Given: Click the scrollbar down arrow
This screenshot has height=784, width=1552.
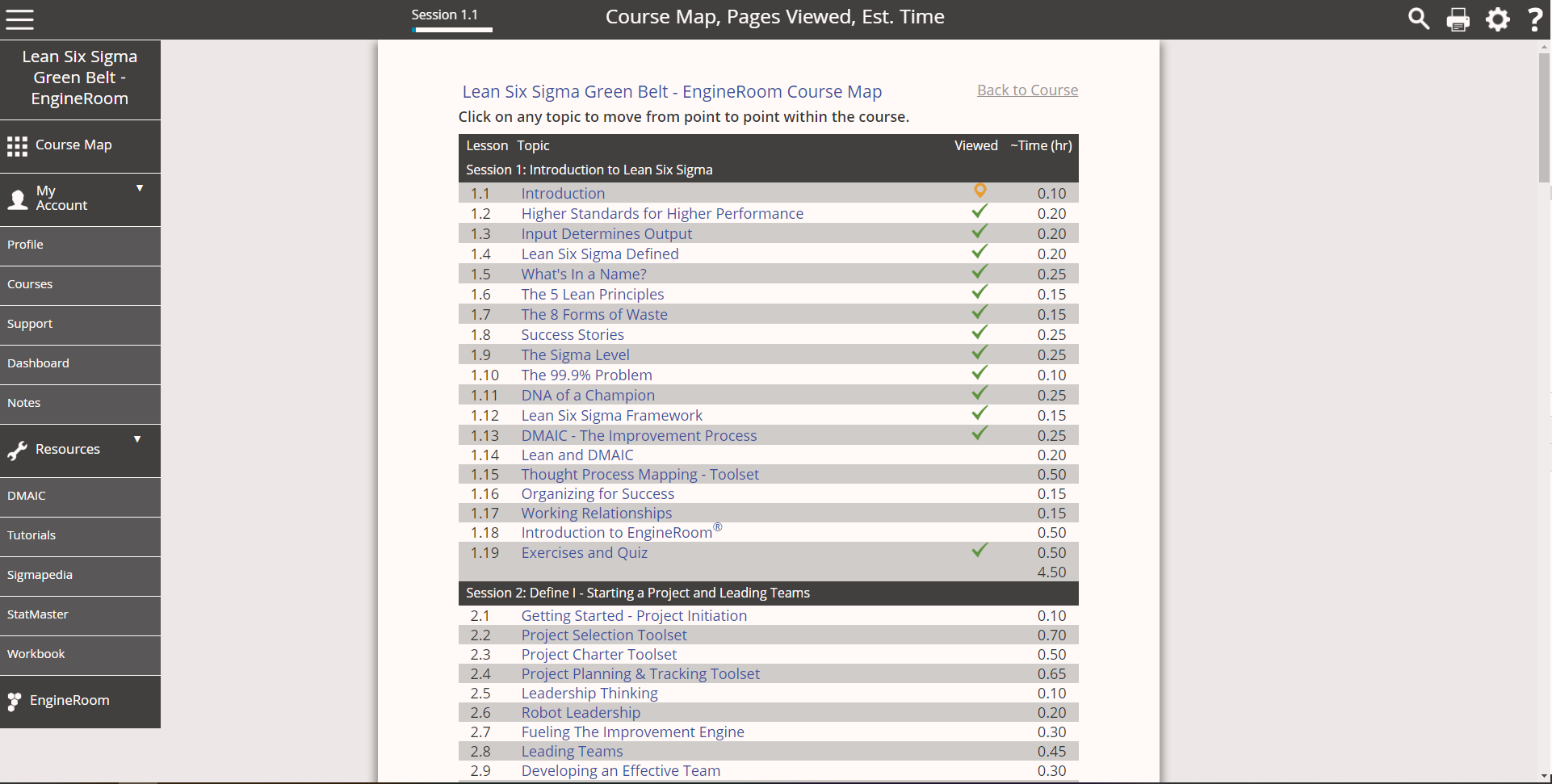Looking at the screenshot, I should coord(1544,776).
